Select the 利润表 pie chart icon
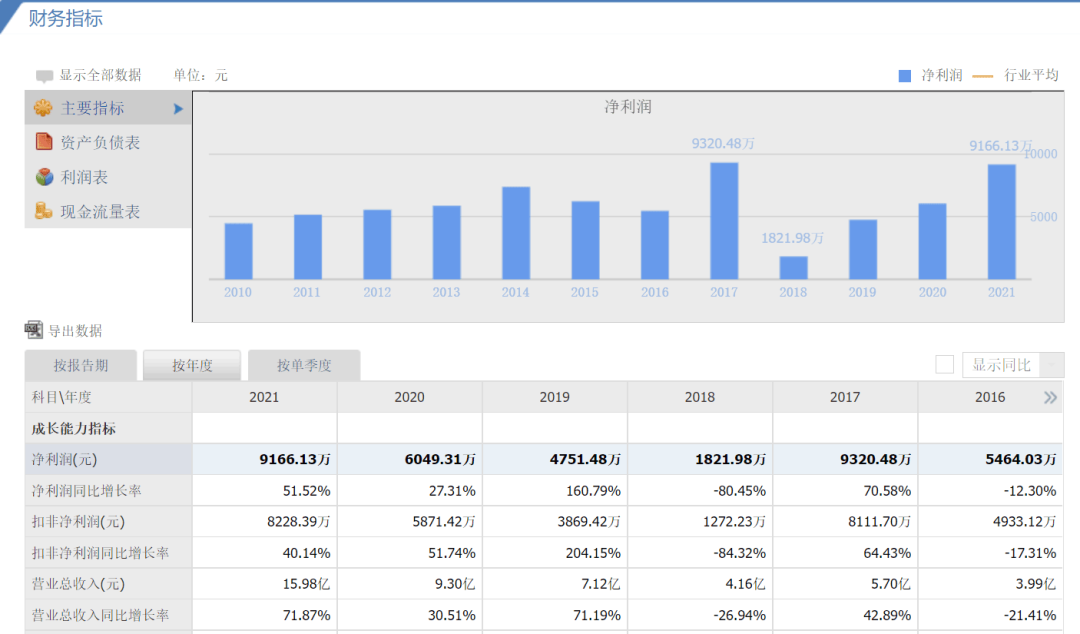Viewport: 1080px width, 634px height. tap(44, 177)
